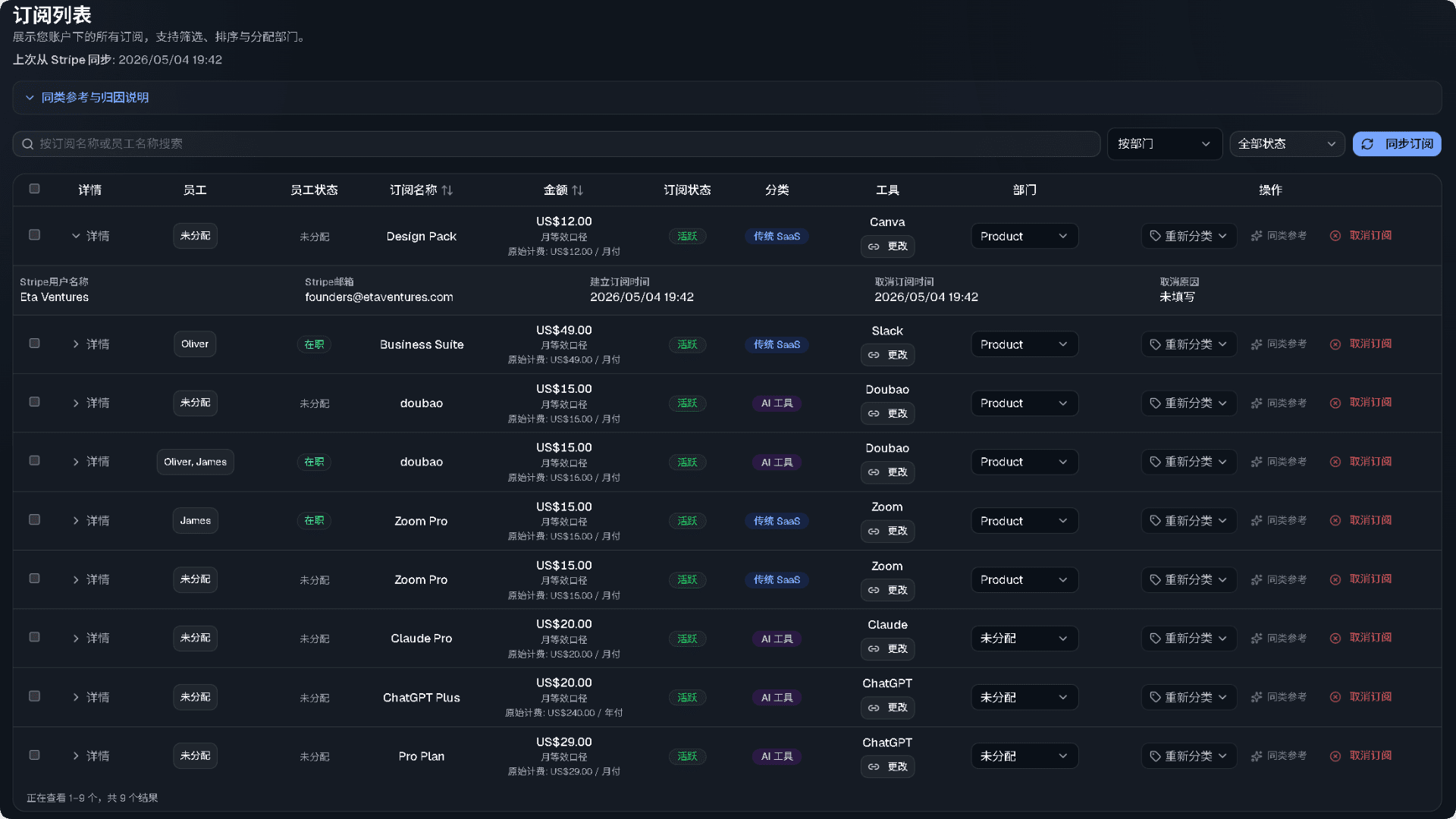Open 重新分类 dropdown for unassigned Zoom Pro
The width and height of the screenshot is (1456, 819).
tap(1189, 580)
